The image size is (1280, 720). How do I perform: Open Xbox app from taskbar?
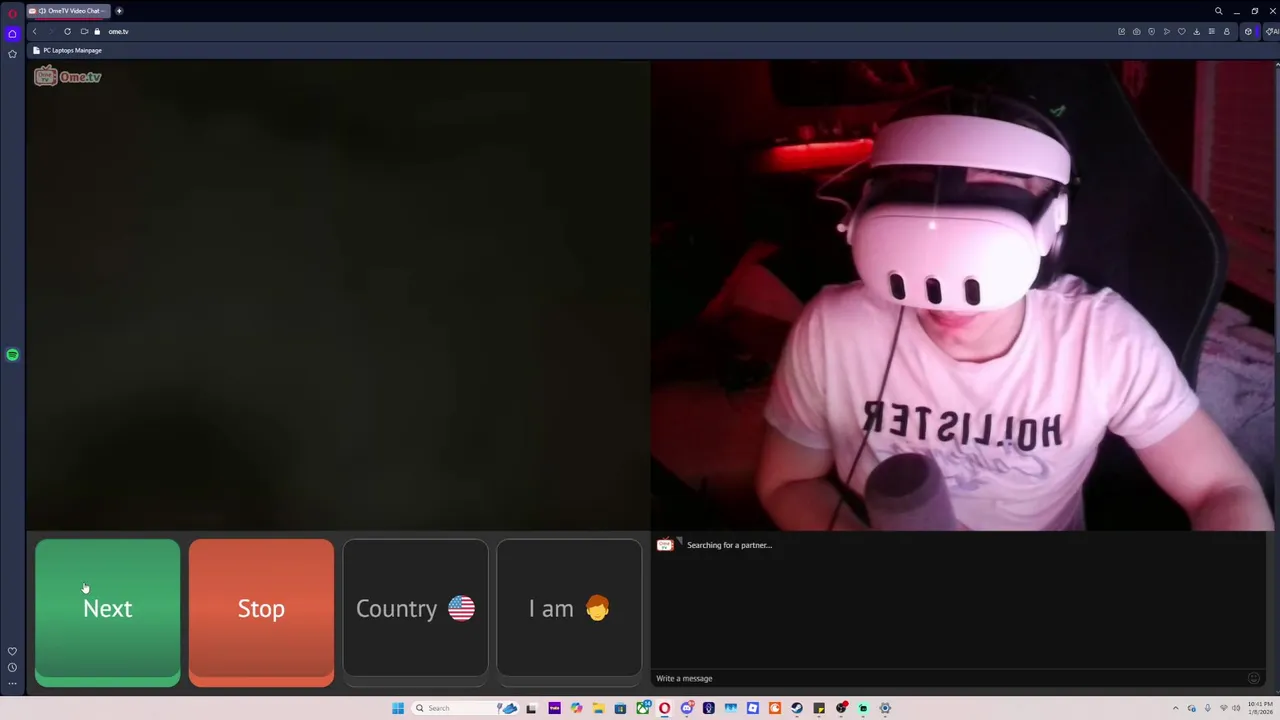tap(642, 708)
